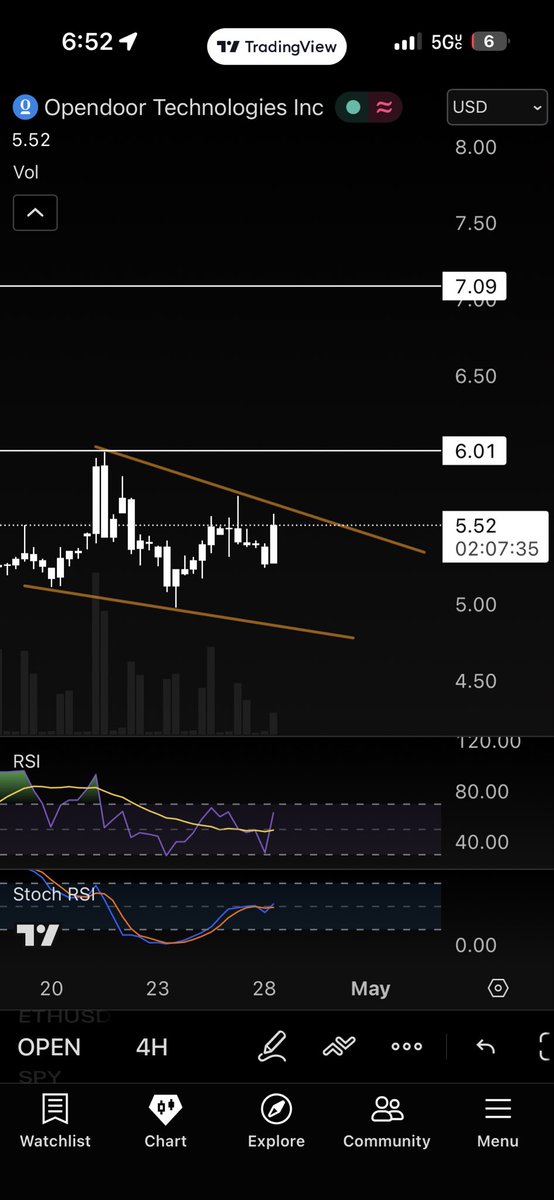
Task: Tap the 28 date axis label
Action: click(264, 988)
